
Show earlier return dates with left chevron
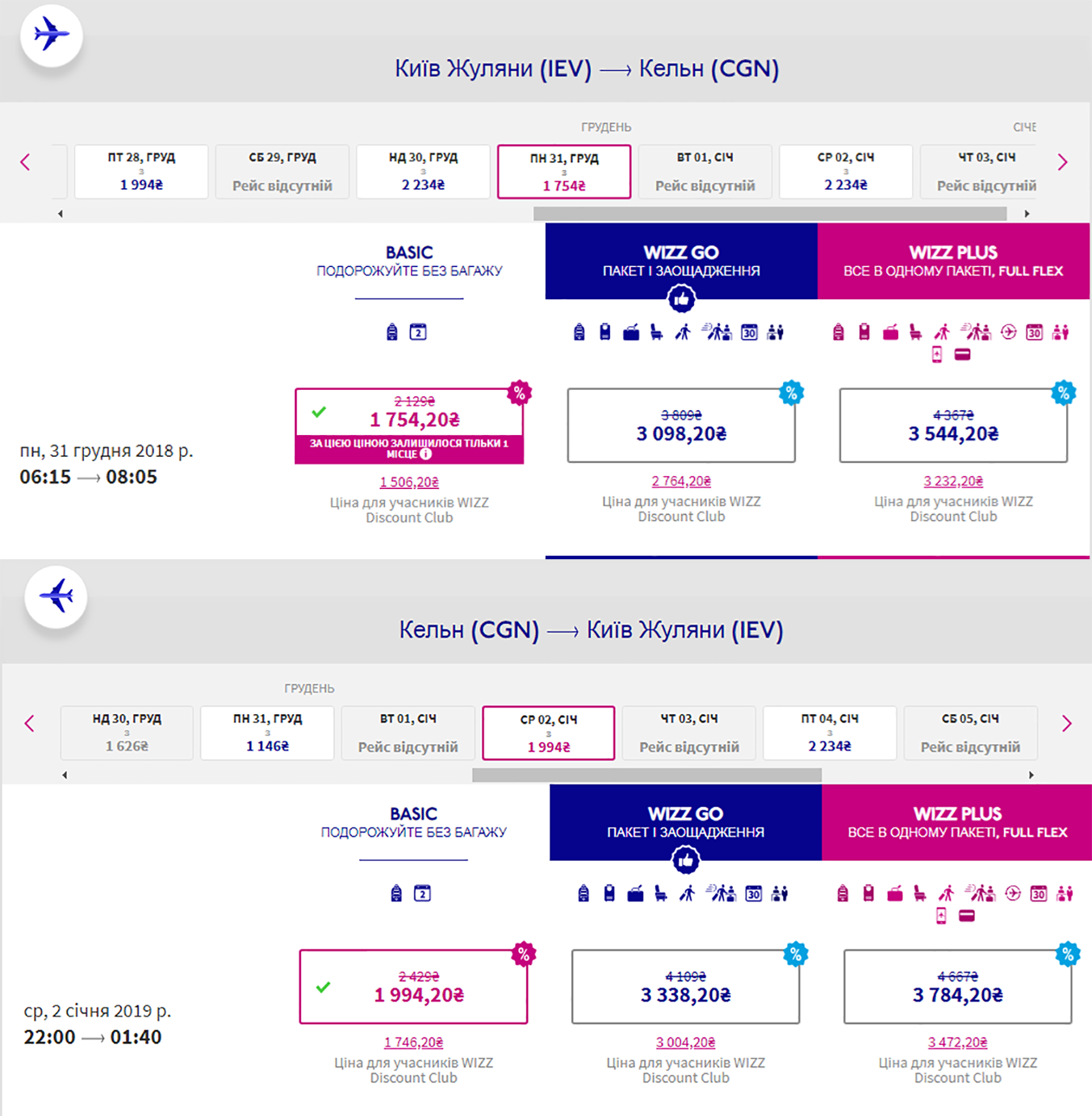(x=30, y=723)
